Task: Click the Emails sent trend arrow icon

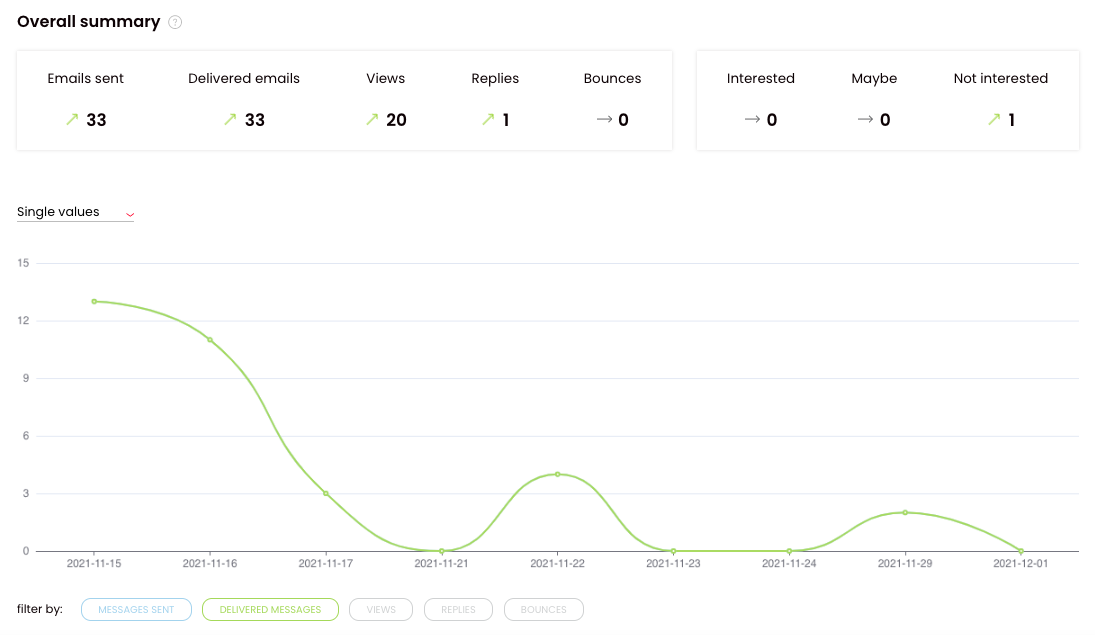Action: pos(70,119)
